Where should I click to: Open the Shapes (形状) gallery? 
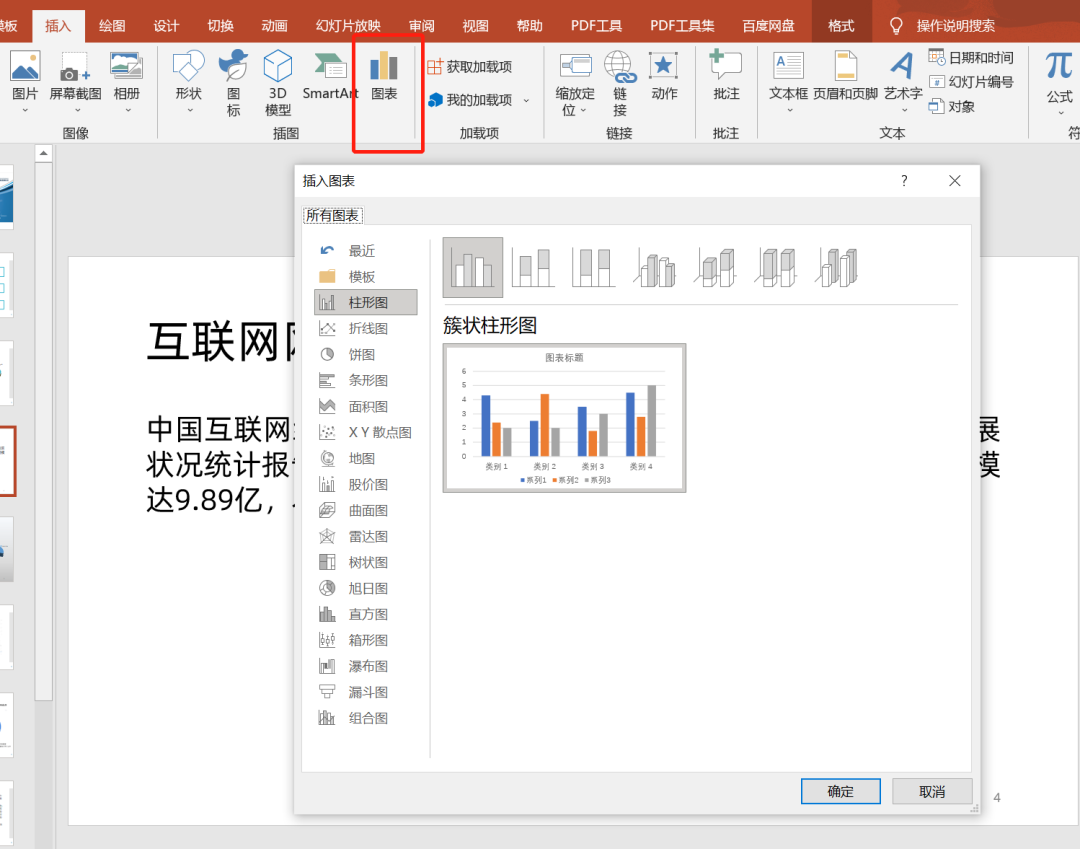click(188, 81)
